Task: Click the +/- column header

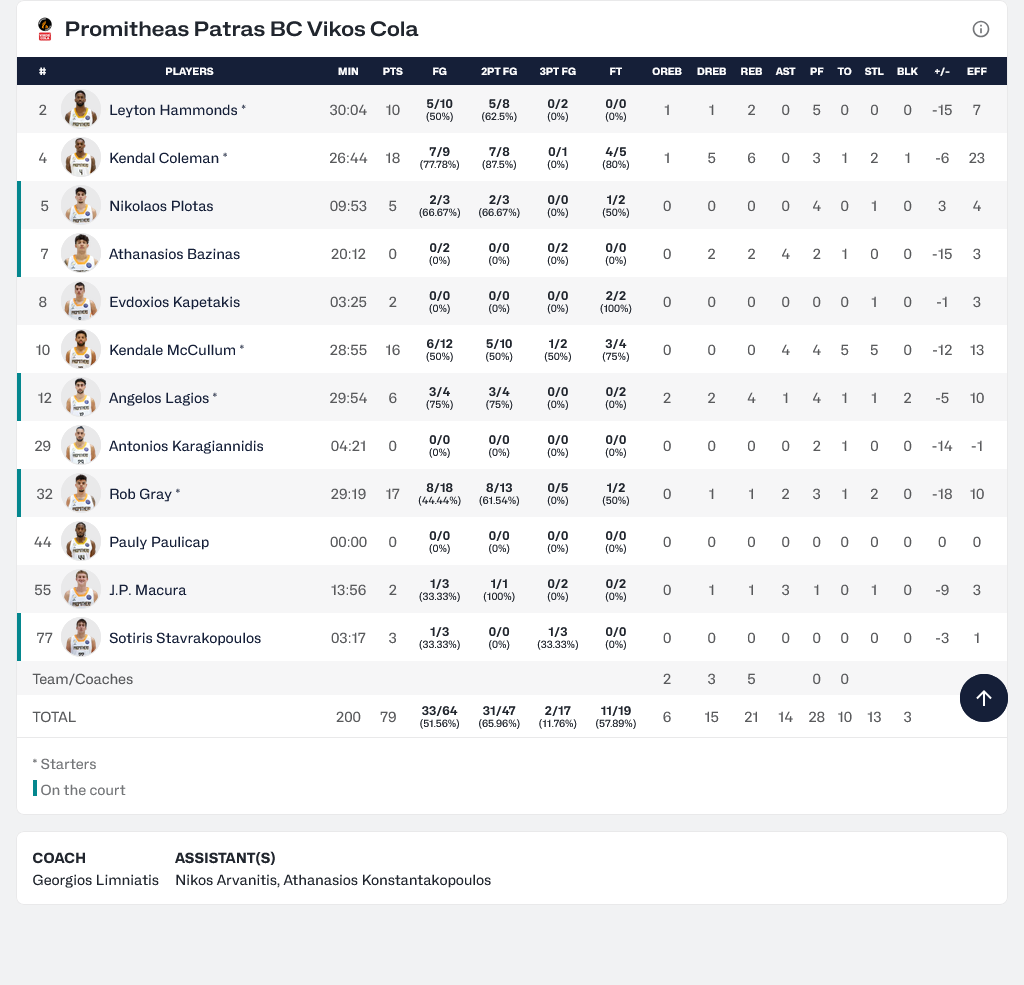Action: coord(941,72)
